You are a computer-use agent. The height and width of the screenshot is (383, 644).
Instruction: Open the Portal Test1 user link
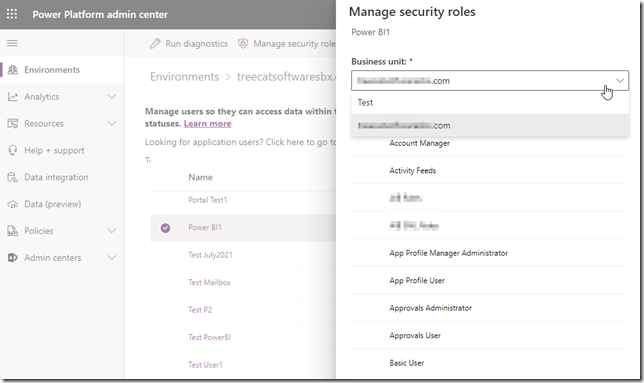207,200
